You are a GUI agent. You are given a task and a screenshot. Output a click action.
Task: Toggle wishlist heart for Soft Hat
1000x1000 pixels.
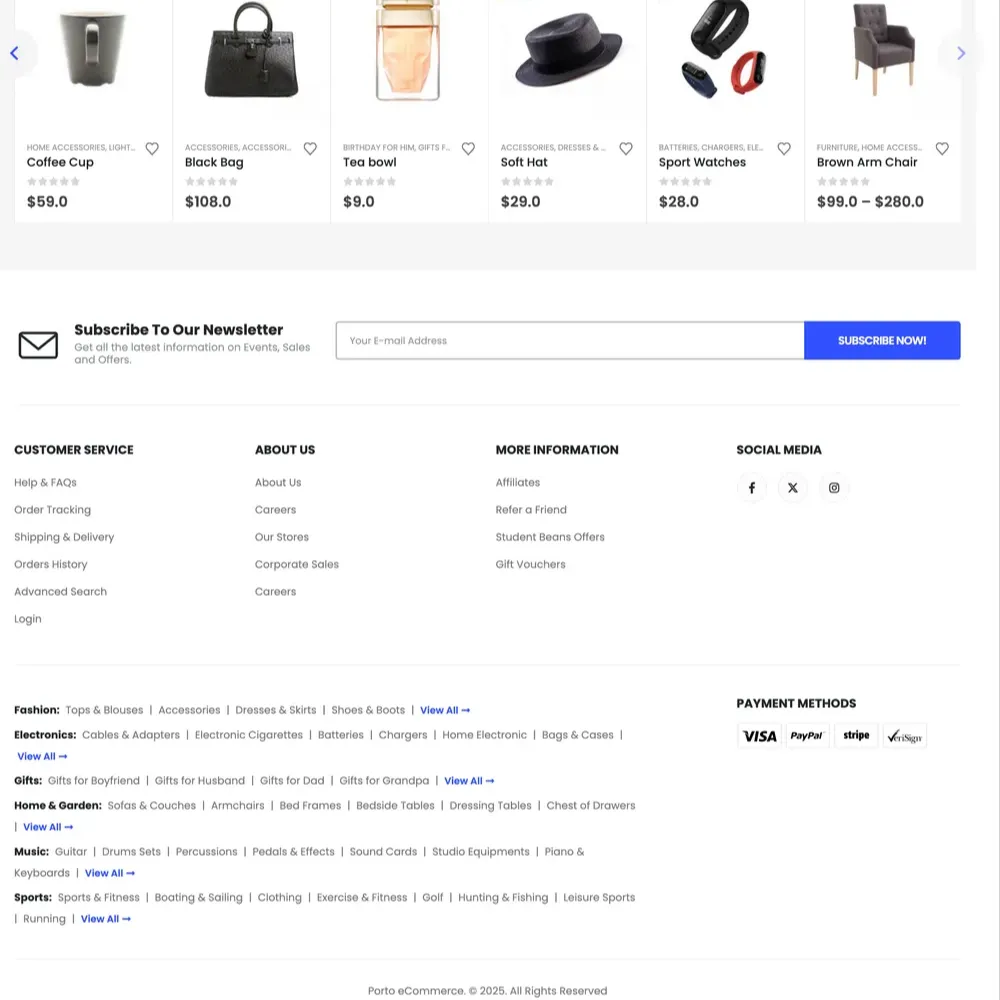point(626,149)
